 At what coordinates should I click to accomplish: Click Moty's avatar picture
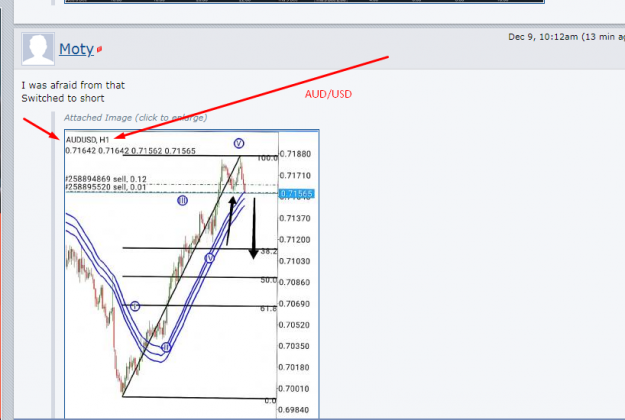point(38,49)
